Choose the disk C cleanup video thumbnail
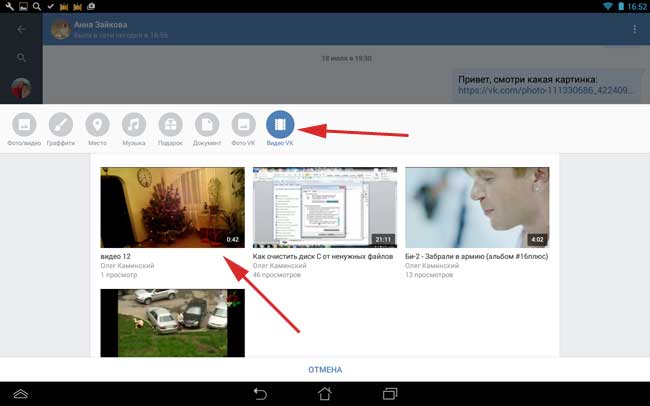The image size is (650, 406). coord(324,207)
